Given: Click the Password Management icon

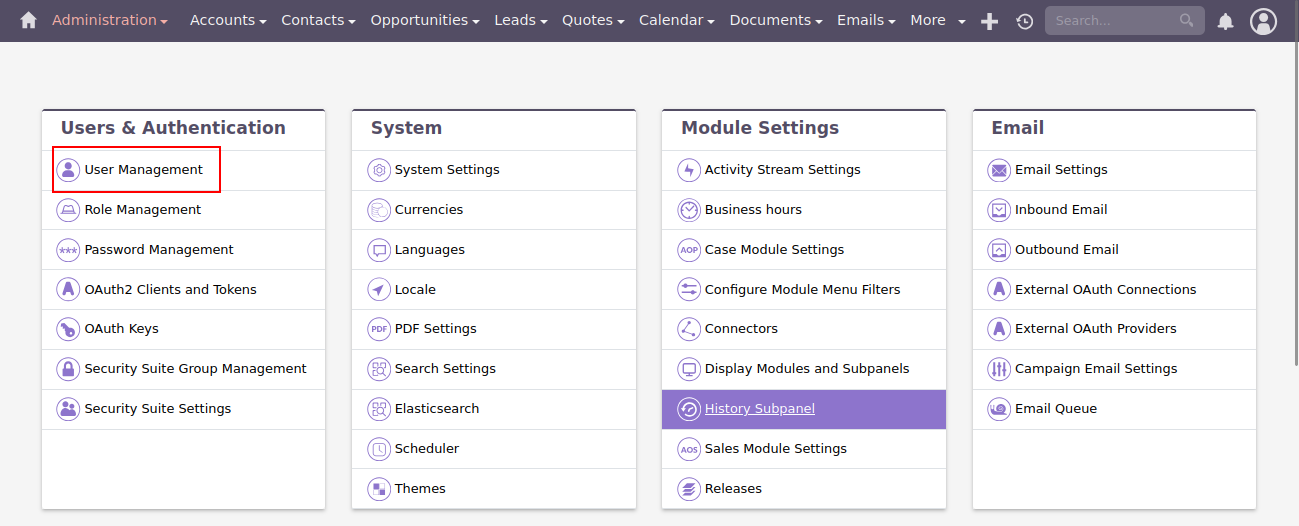Looking at the screenshot, I should coord(68,250).
